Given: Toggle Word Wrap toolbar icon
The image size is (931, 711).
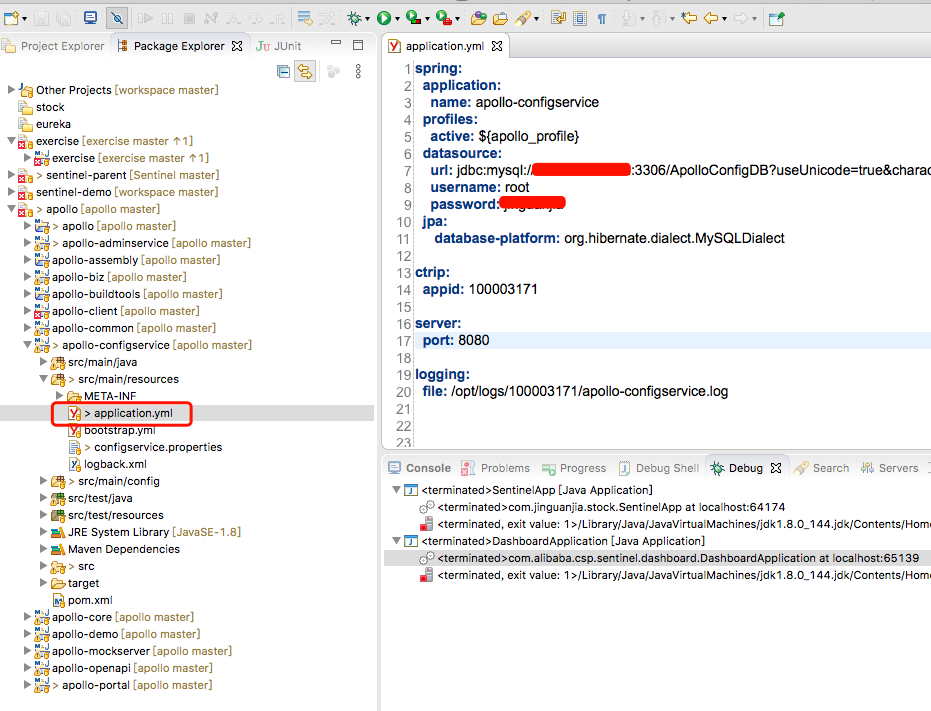Looking at the screenshot, I should [558, 18].
